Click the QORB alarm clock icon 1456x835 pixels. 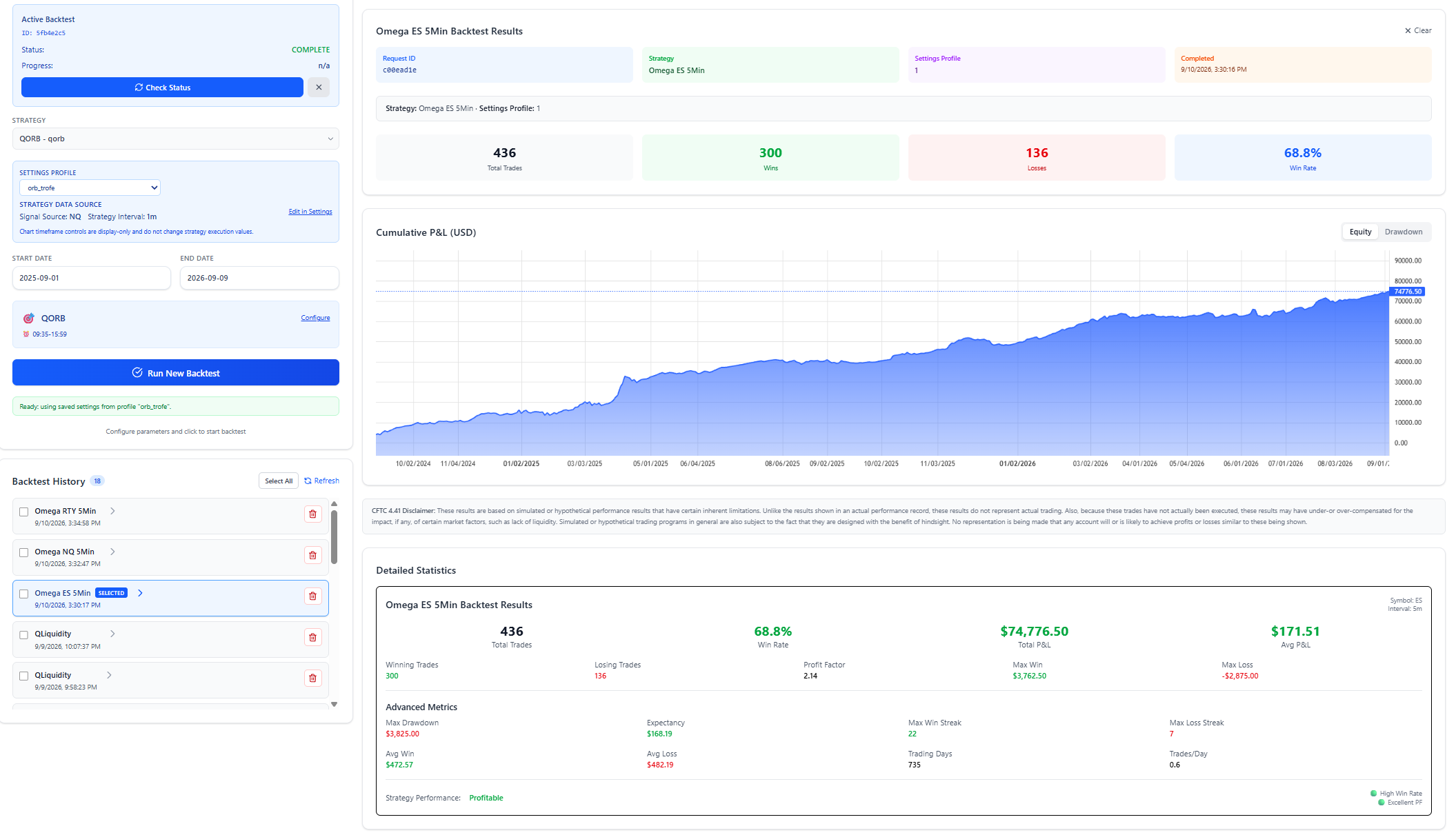pos(26,334)
